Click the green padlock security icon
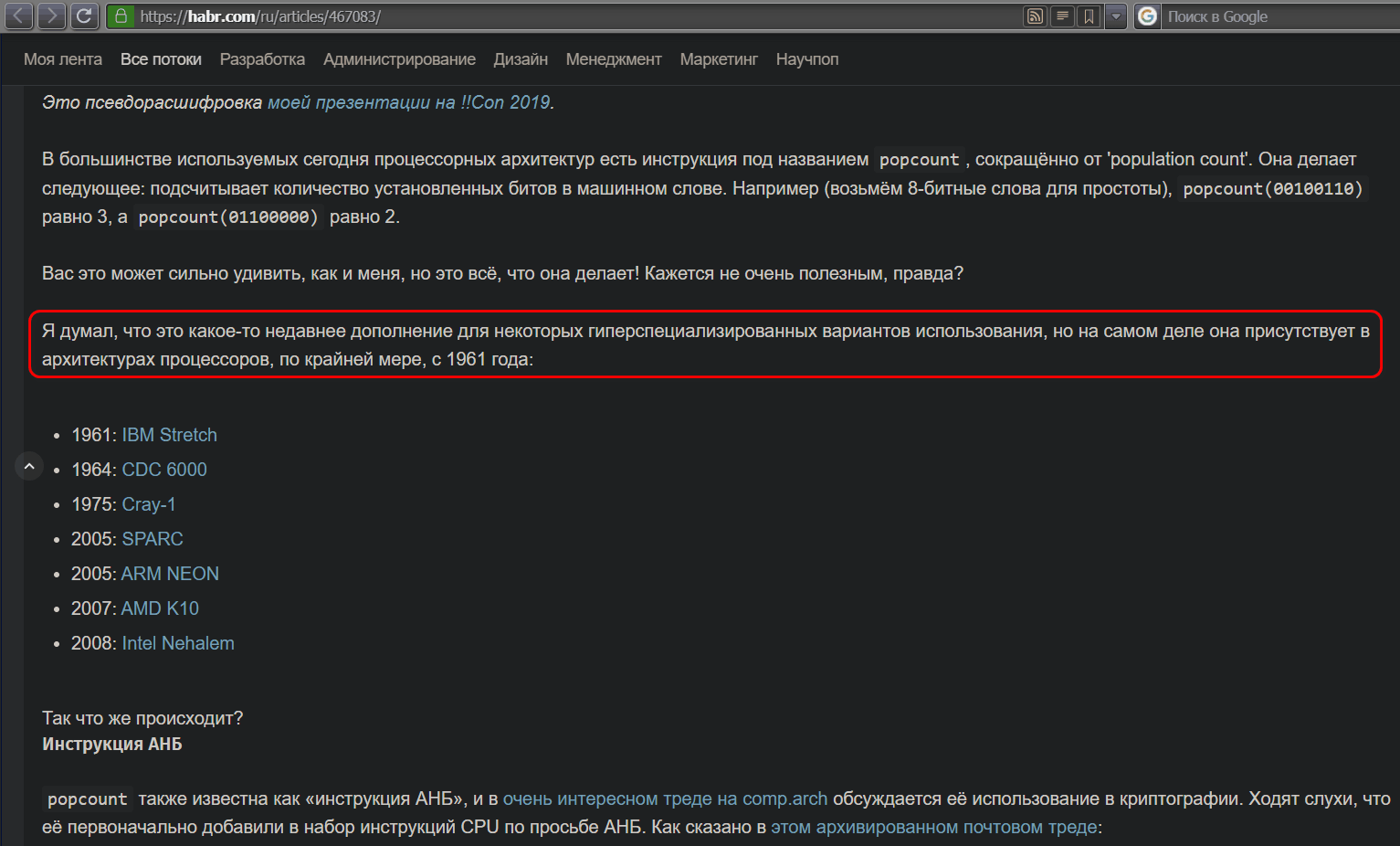 point(121,16)
